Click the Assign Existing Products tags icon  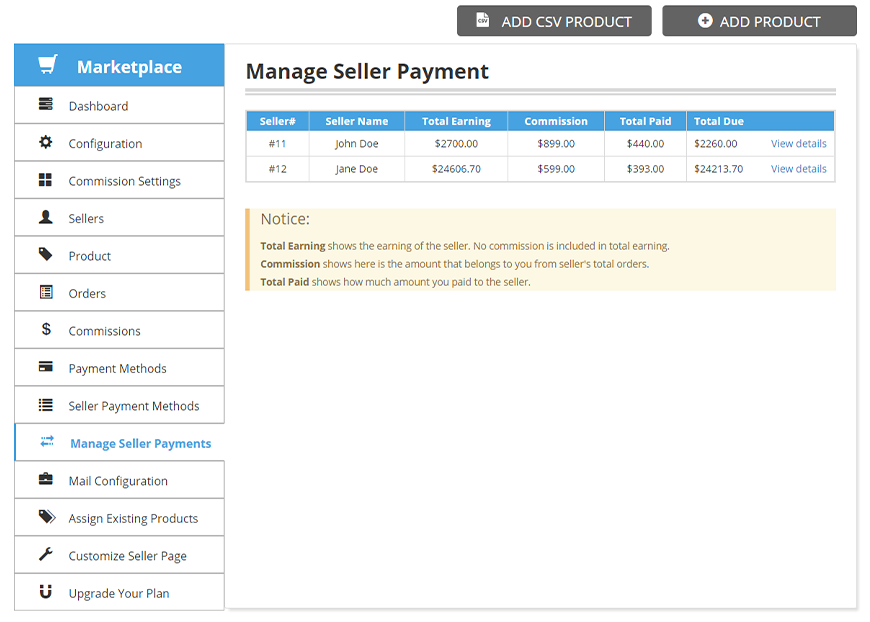tap(47, 517)
